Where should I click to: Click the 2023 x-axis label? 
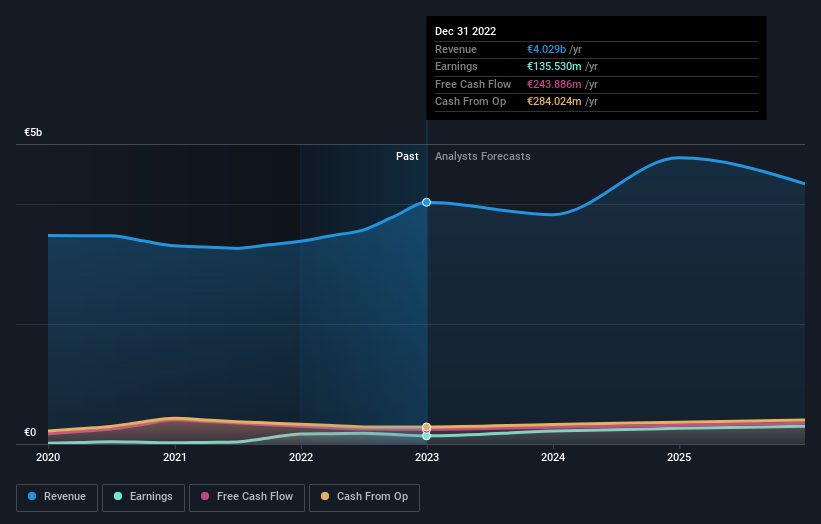pos(427,457)
